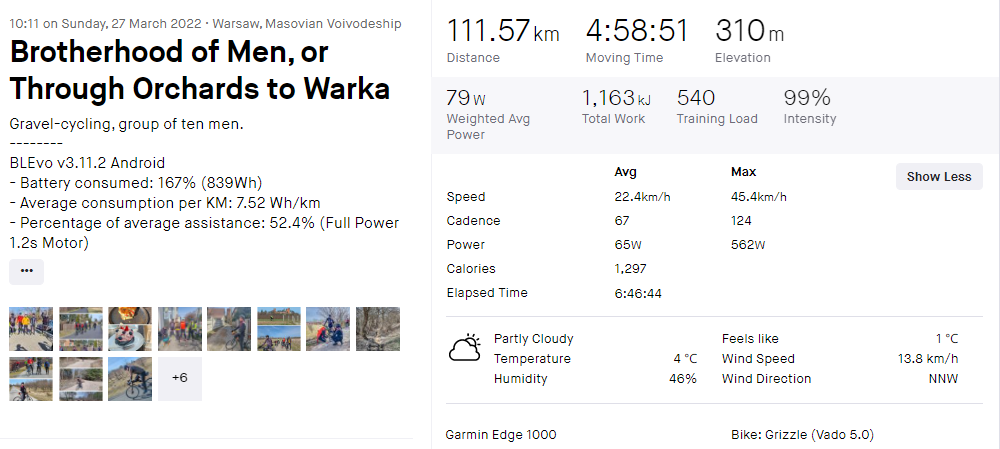Viewport: 1000px width, 449px height.
Task: Collapse stats with the Show Less button
Action: 938,177
